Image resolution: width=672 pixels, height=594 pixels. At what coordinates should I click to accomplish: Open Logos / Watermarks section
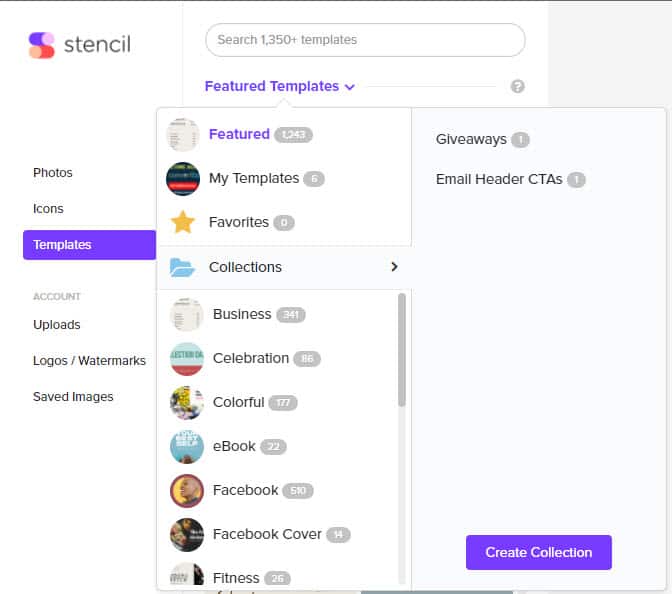coord(89,361)
